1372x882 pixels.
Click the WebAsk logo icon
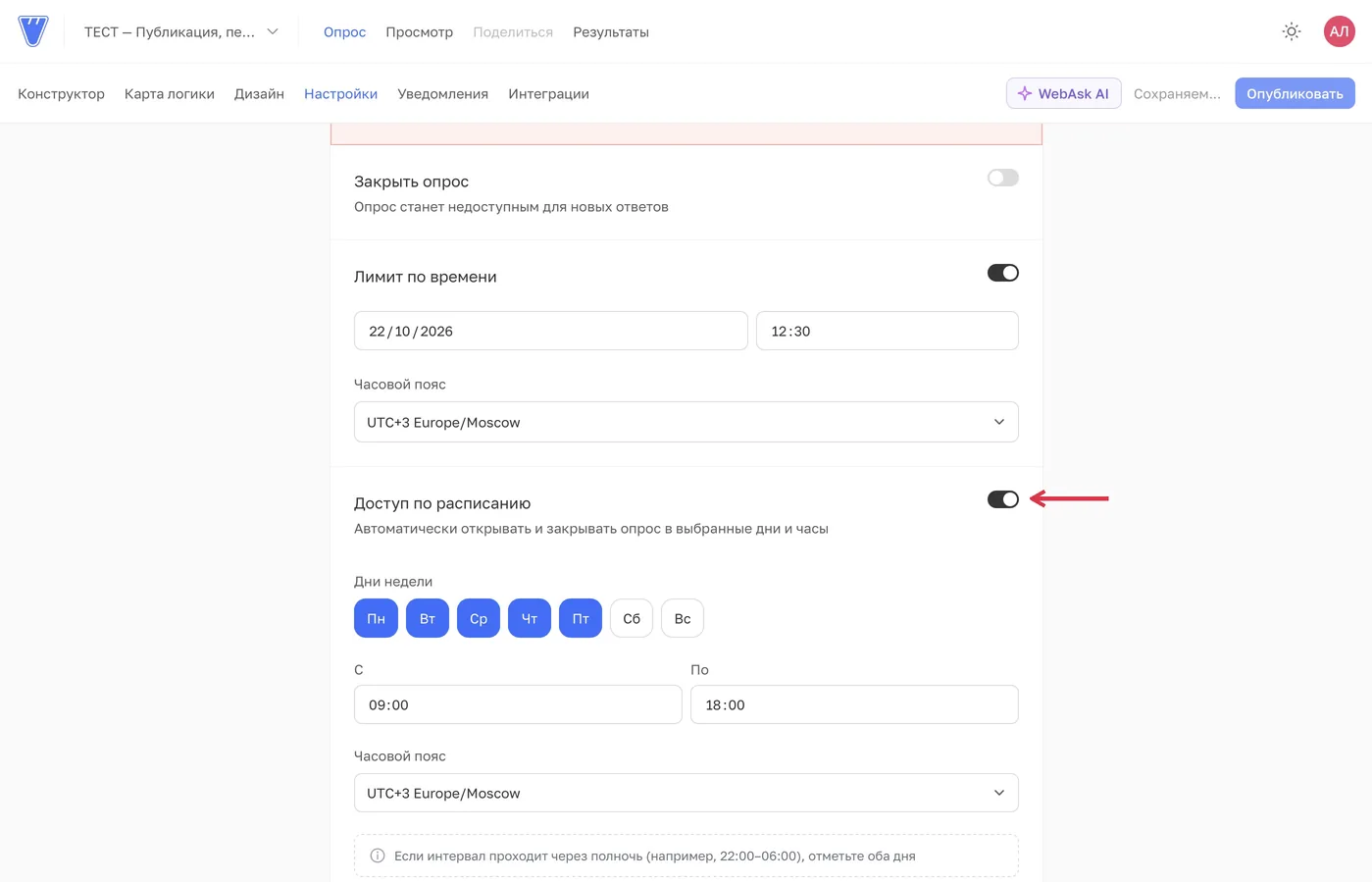pyautogui.click(x=33, y=31)
